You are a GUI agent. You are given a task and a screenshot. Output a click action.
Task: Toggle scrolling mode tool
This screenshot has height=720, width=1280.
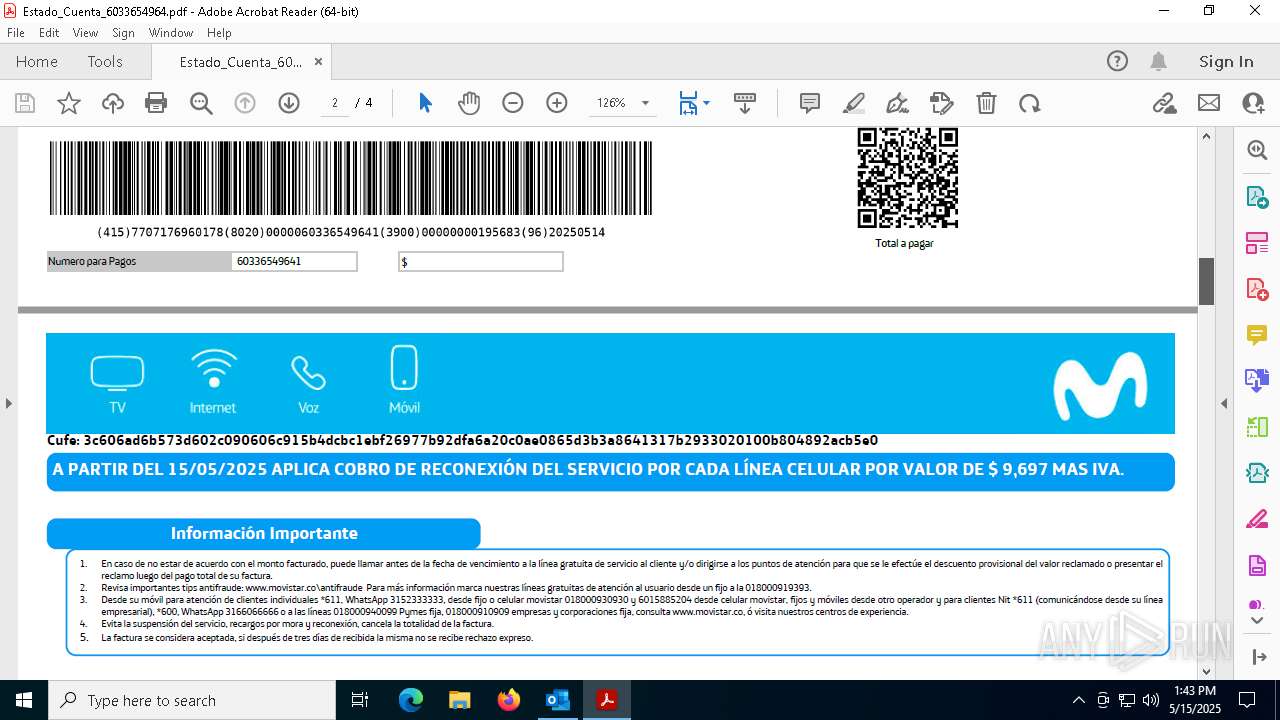[744, 103]
